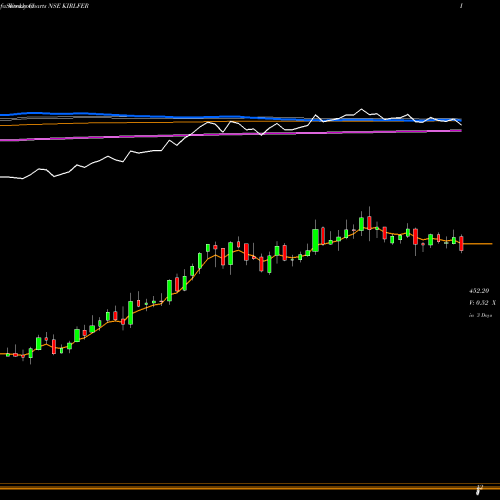The image size is (500, 500).
Task: Click the "in 3 Days" label
Action: [480, 315]
